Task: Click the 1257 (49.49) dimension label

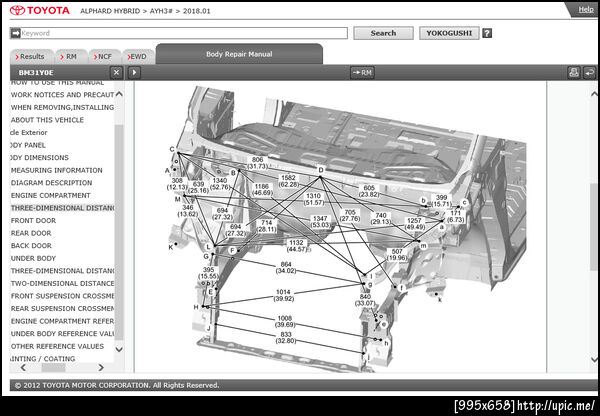Action: tap(414, 224)
